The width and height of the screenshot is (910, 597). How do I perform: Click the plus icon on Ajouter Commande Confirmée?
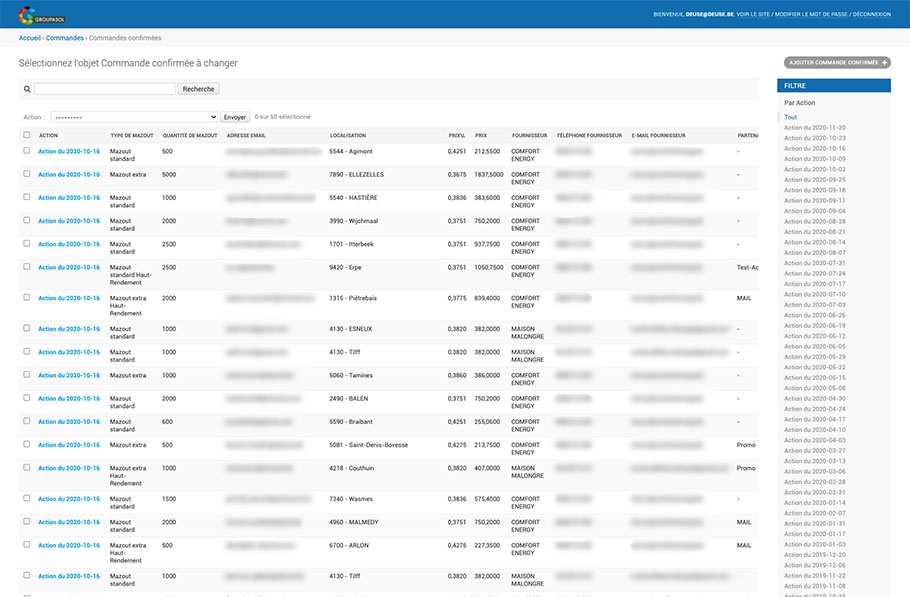[885, 62]
